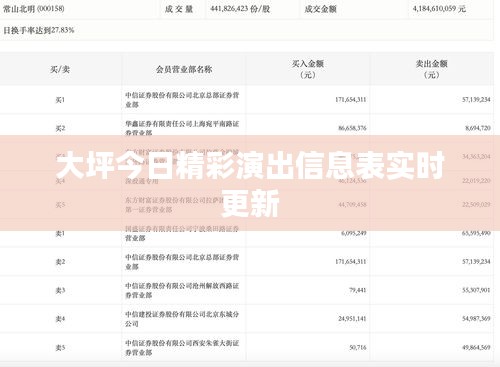Click 171,654,311 in the 卖2 row
This screenshot has width=500, height=367.
click(351, 261)
